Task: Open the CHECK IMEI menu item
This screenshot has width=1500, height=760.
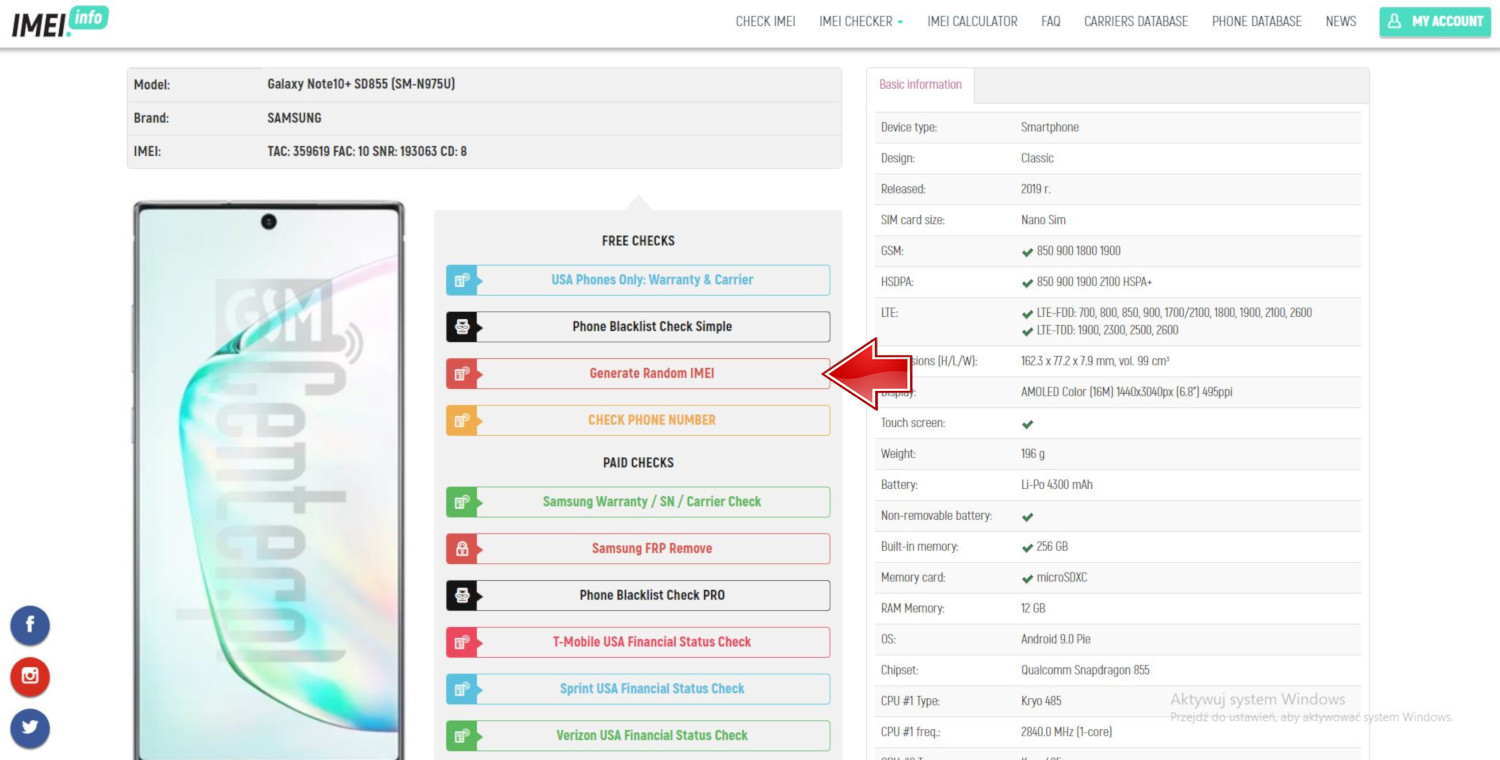Action: click(x=765, y=21)
